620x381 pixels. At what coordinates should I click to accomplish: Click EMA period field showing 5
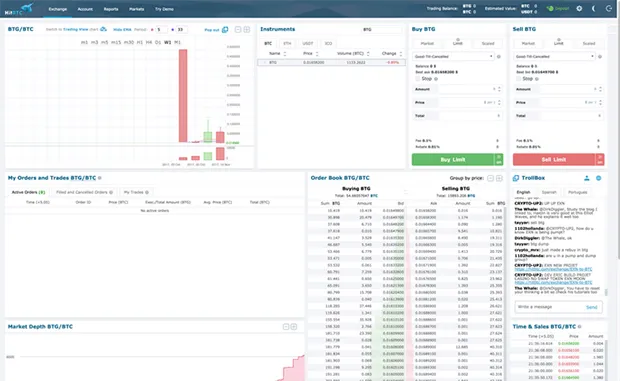point(162,30)
